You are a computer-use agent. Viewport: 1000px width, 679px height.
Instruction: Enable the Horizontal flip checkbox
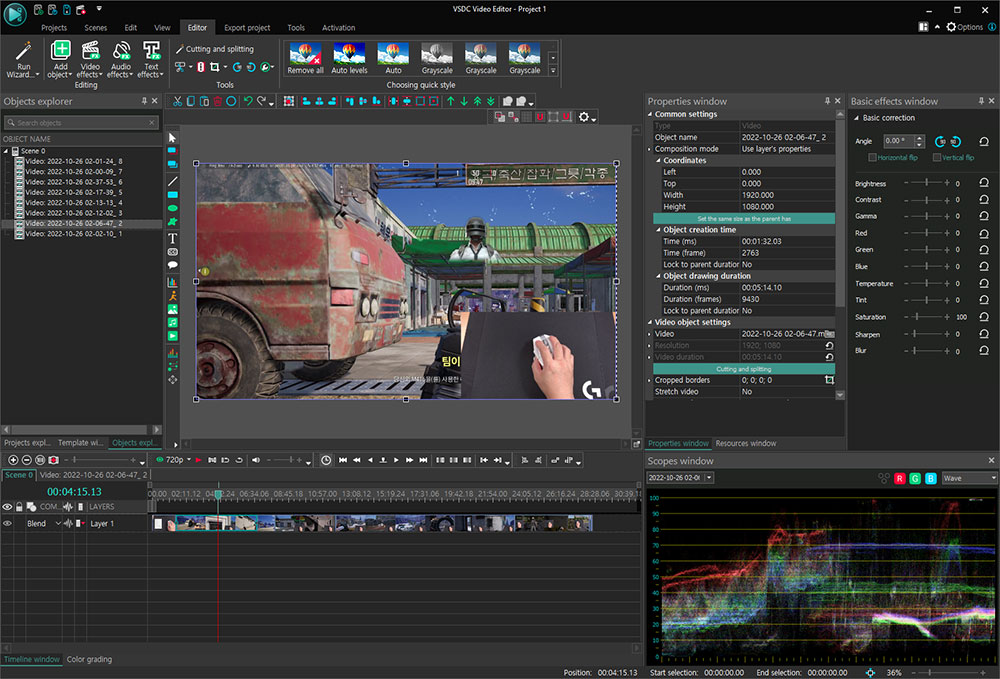873,158
